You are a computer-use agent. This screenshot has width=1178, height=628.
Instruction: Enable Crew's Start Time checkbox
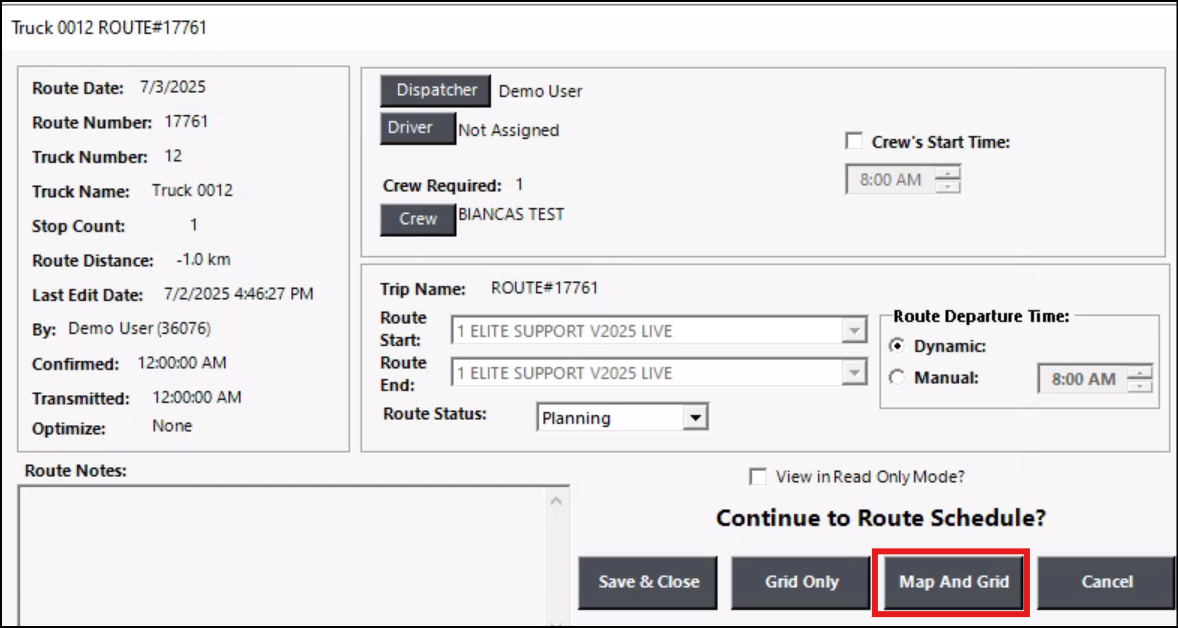(x=855, y=142)
